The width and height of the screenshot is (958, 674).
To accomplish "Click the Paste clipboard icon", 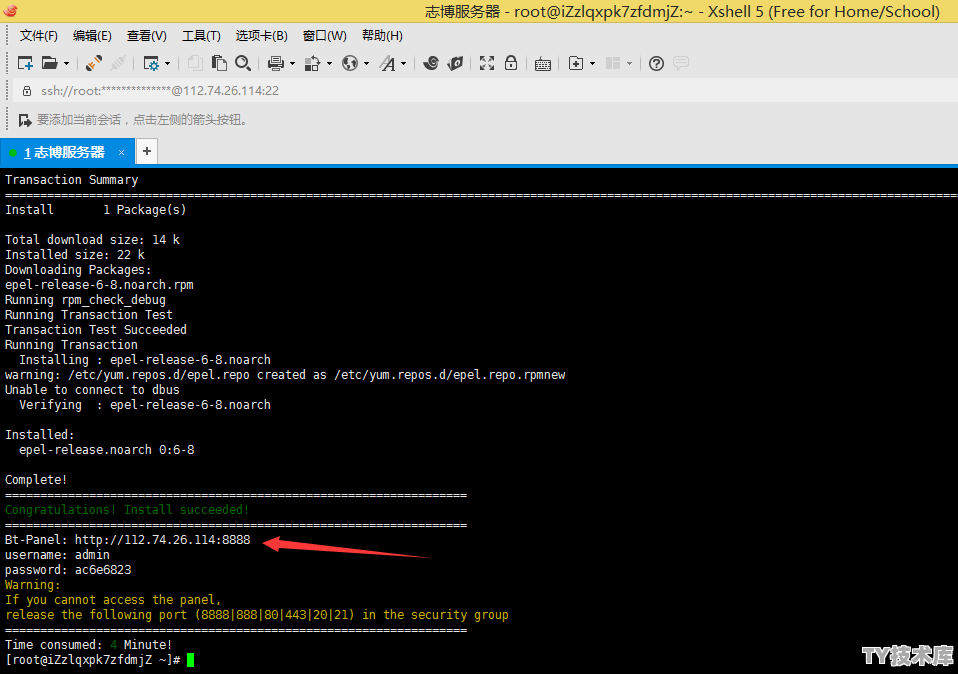I will (219, 63).
